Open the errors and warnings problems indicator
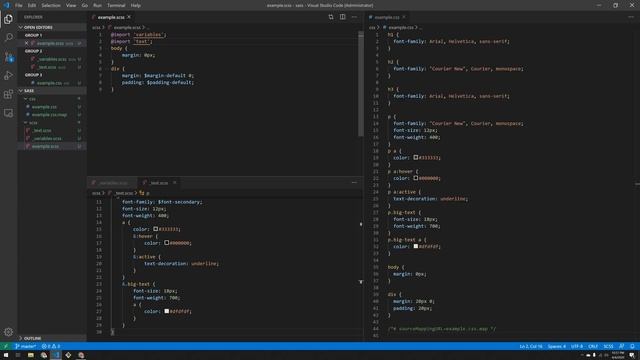This screenshot has width=640, height=360. point(51,346)
